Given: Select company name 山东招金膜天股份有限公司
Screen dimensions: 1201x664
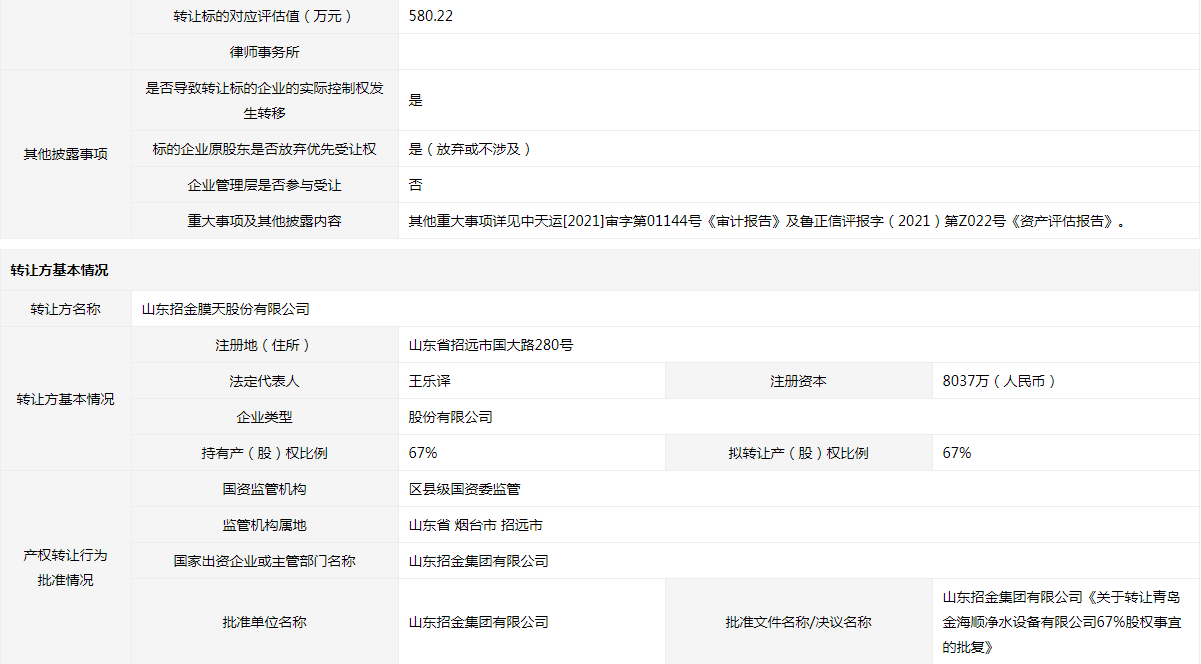Looking at the screenshot, I should 226,309.
